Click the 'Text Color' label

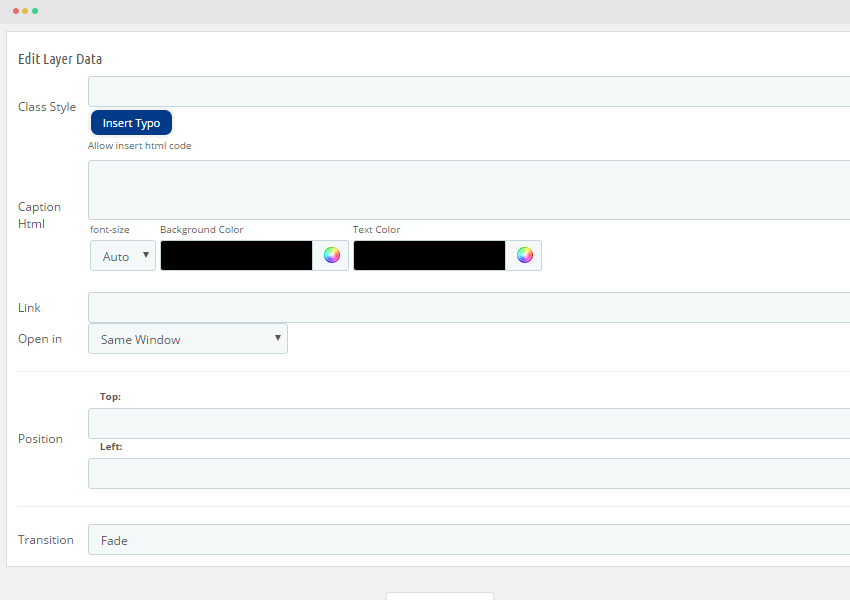[376, 229]
